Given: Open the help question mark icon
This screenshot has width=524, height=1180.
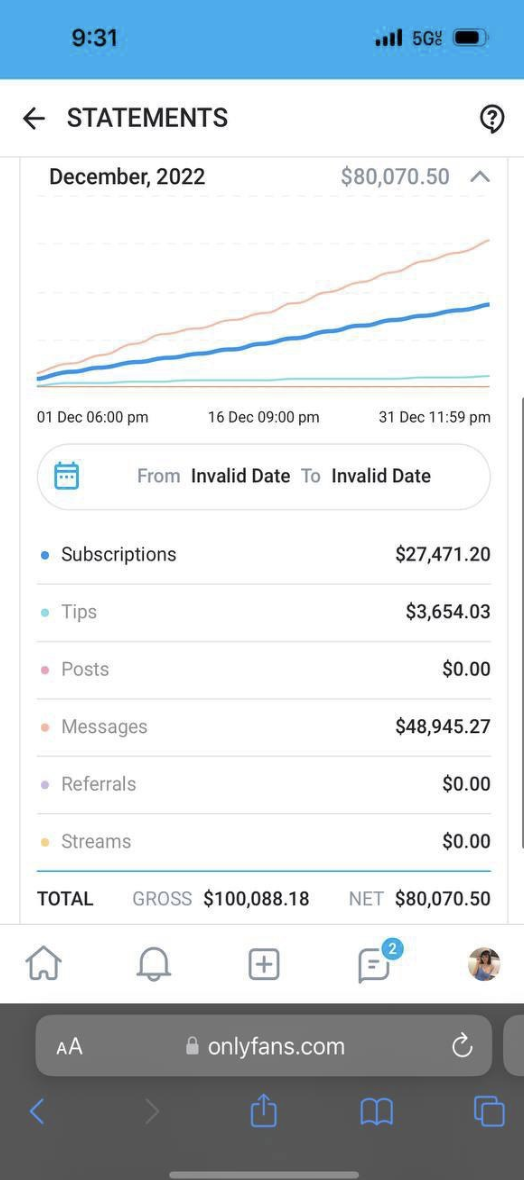Looking at the screenshot, I should pos(491,118).
